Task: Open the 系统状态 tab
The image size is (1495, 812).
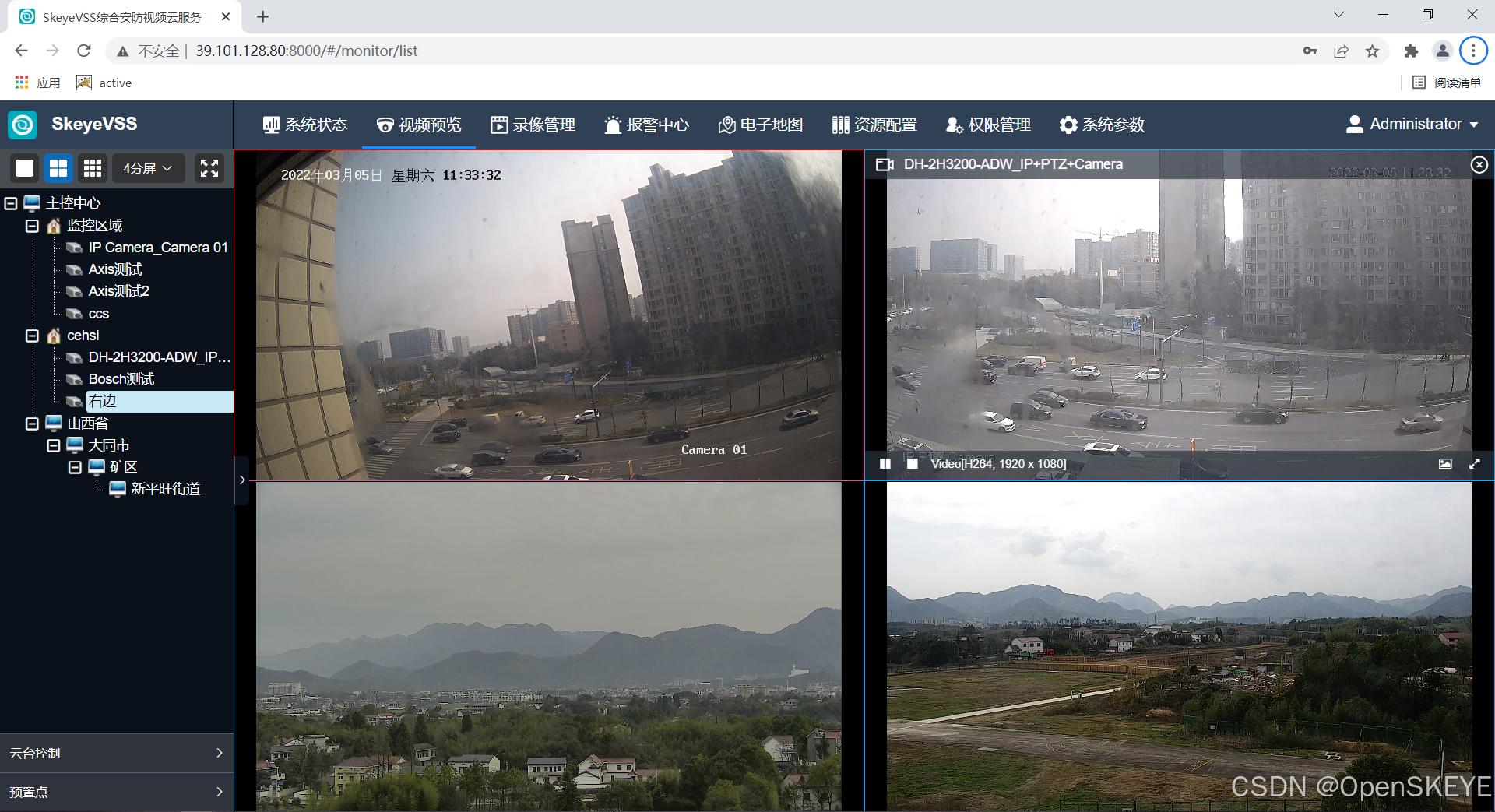Action: click(305, 125)
